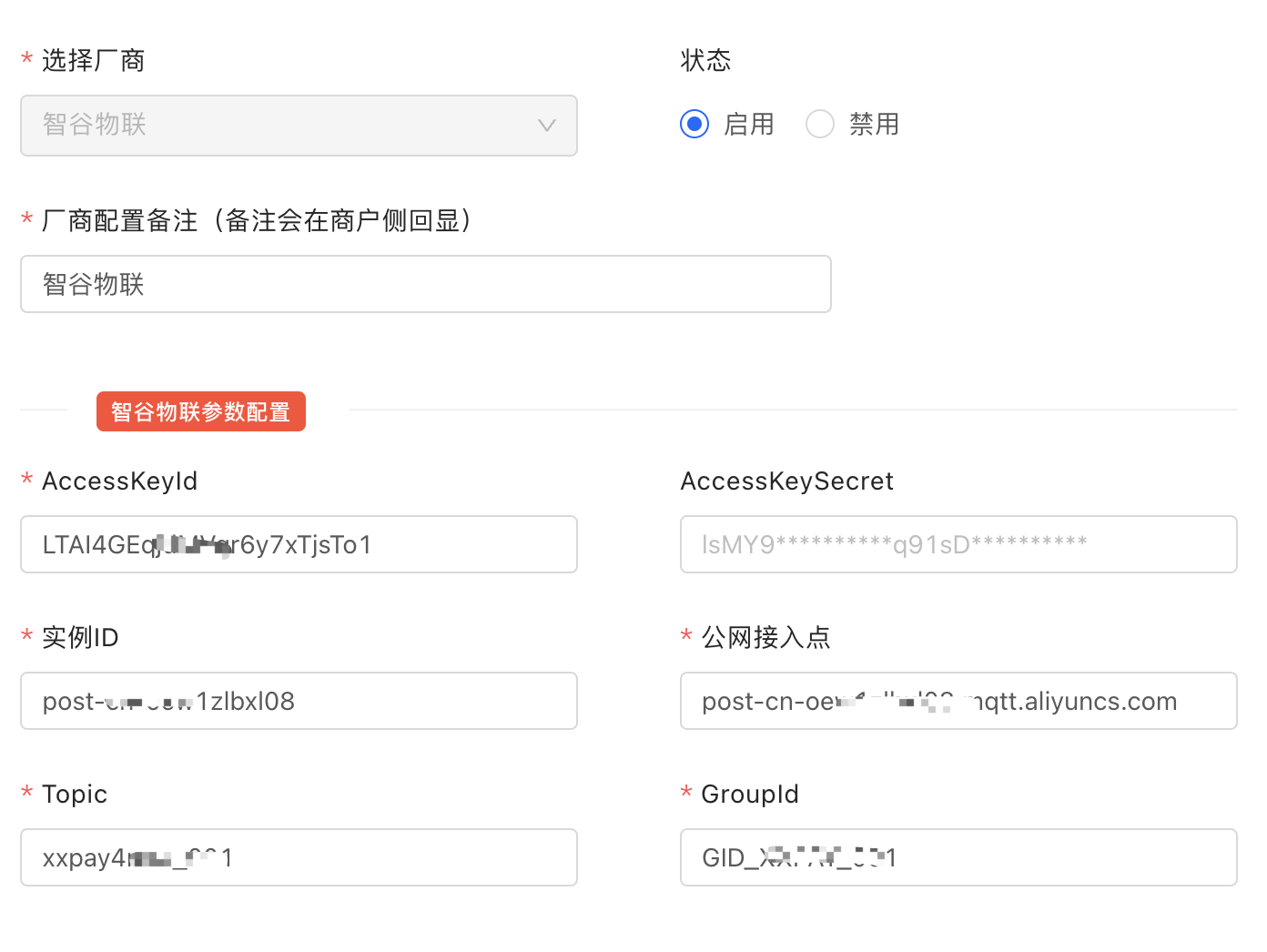Viewport: 1267px width, 952px height.
Task: Click the 公网接入点 input field
Action: 958,701
